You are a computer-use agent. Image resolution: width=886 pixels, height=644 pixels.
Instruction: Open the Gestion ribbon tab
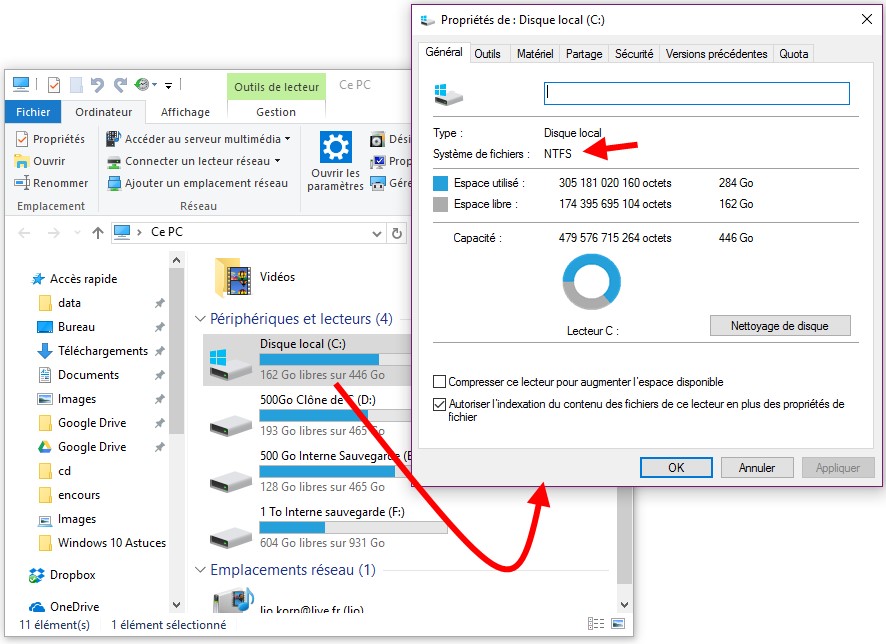coord(276,112)
